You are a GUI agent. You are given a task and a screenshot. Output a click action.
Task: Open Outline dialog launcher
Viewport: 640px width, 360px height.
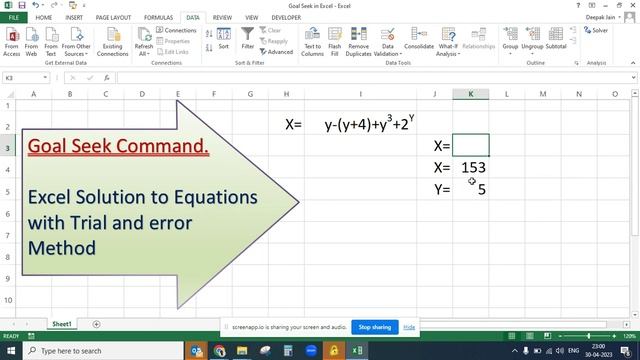[576, 63]
